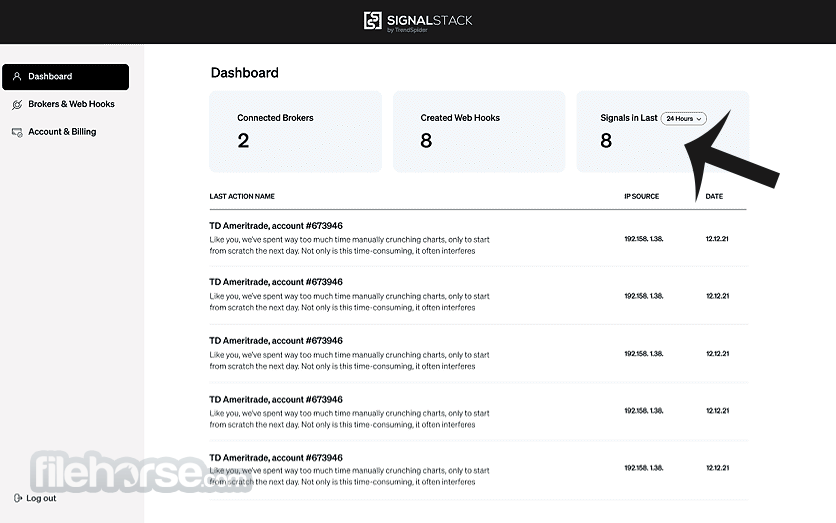Viewport: 836px width, 523px height.
Task: Click the DATE column header
Action: point(714,196)
